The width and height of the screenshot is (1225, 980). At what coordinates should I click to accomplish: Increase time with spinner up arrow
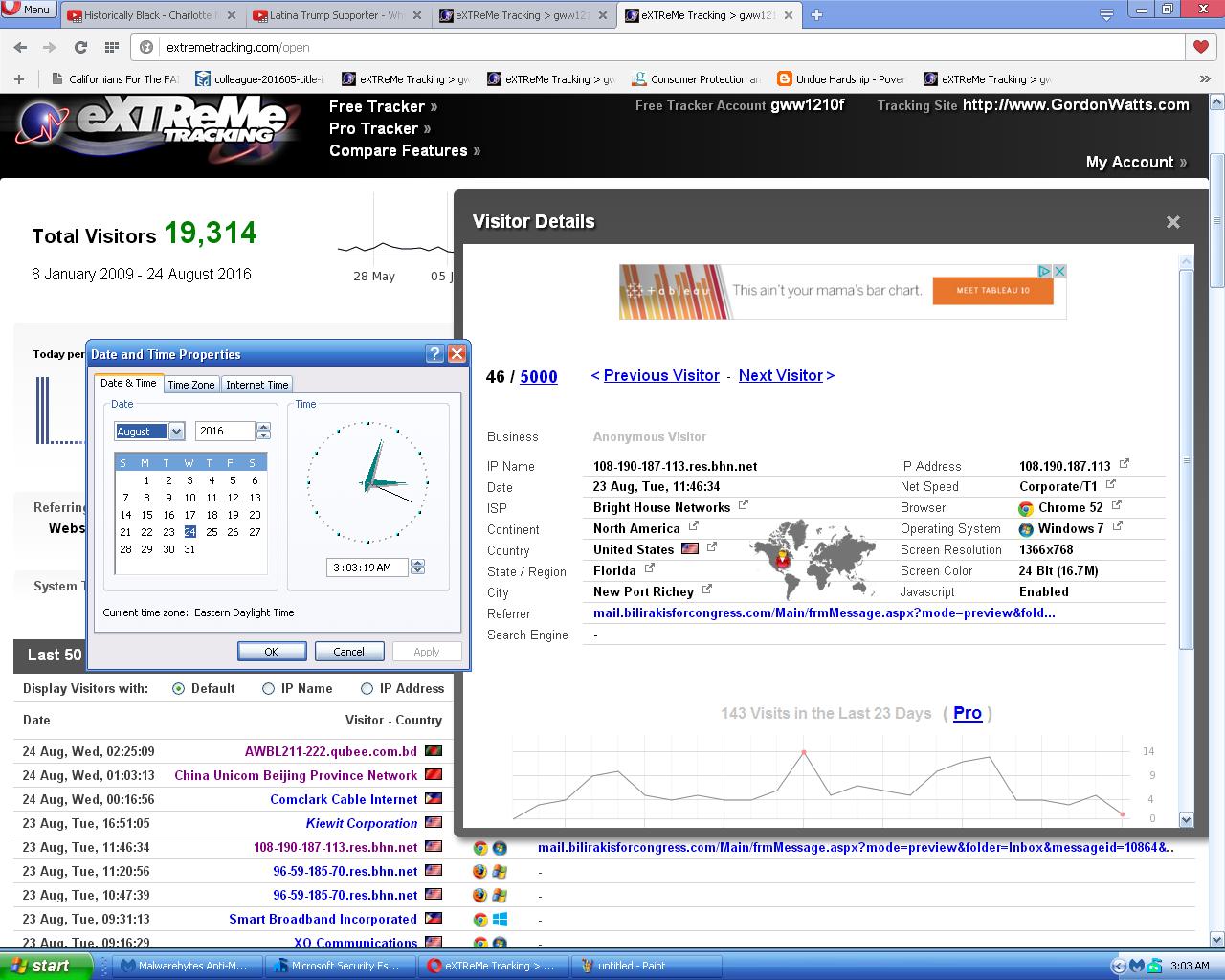click(x=417, y=563)
